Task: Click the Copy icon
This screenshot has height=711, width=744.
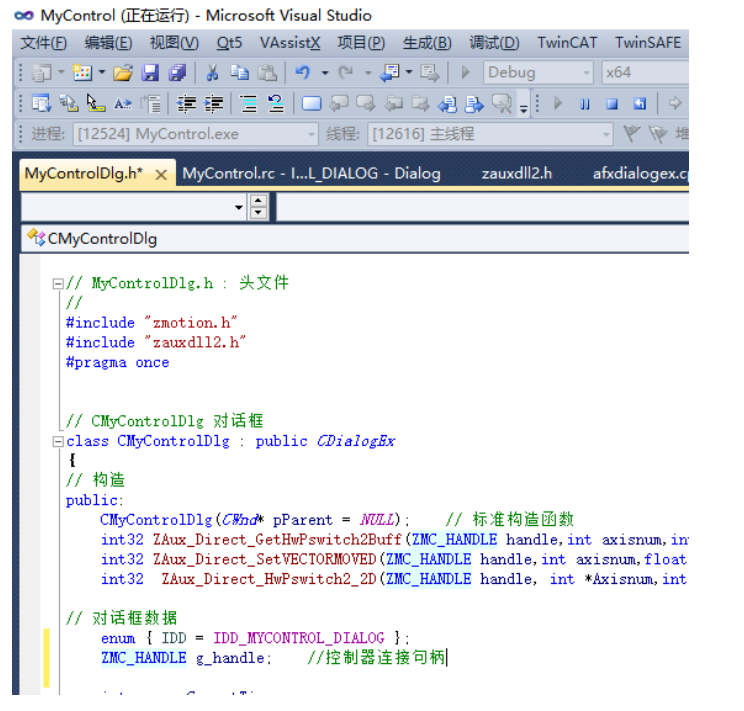Action: pos(240,73)
